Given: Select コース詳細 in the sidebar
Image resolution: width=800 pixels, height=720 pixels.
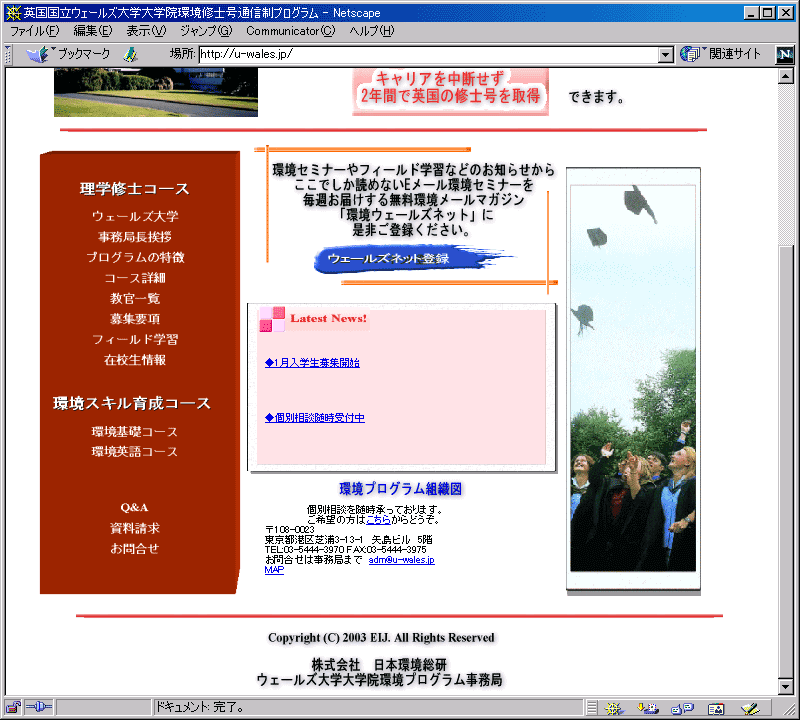Looking at the screenshot, I should pos(135,278).
